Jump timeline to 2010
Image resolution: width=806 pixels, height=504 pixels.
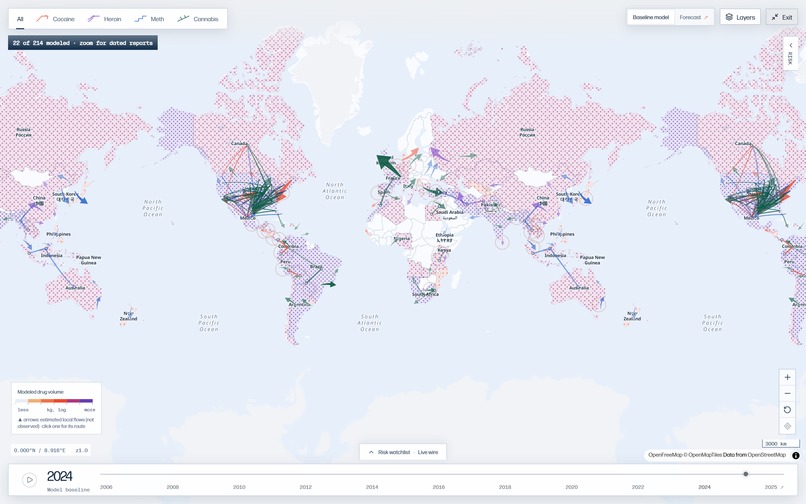(239, 487)
